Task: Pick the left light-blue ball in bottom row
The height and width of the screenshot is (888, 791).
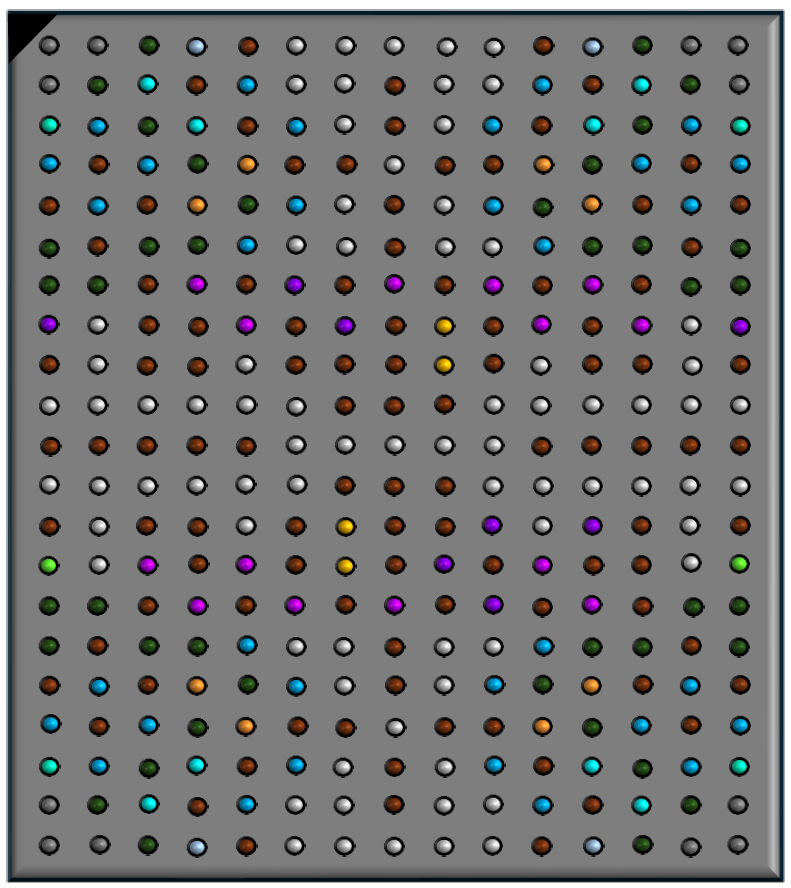Action: click(197, 846)
